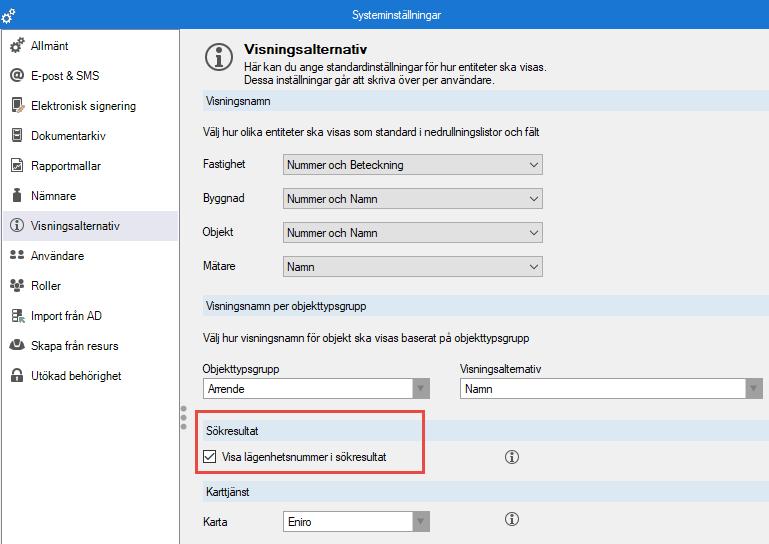769x544 pixels.
Task: Click the large info icon by the Visningsalternativ heading
Action: pyautogui.click(x=219, y=57)
